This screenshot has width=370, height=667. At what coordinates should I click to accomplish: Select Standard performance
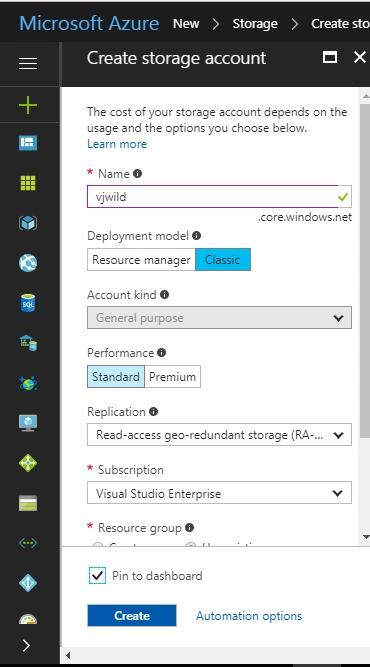click(x=116, y=376)
